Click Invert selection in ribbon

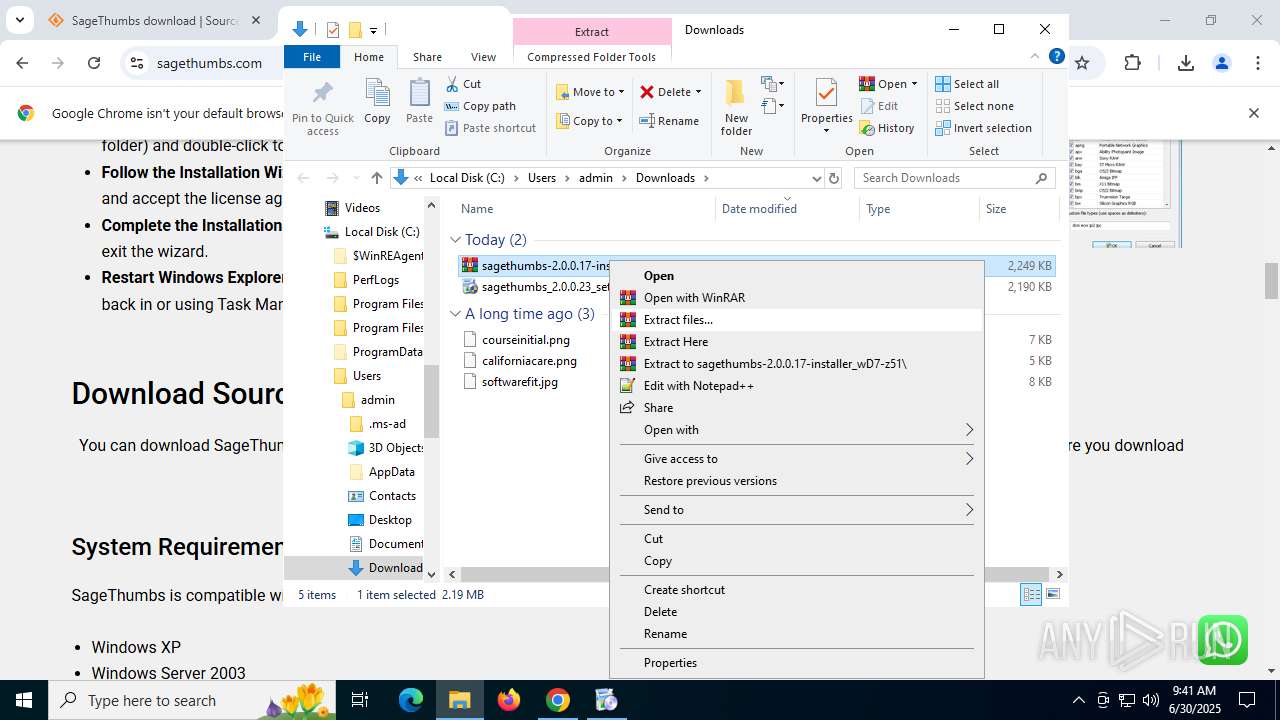click(983, 128)
